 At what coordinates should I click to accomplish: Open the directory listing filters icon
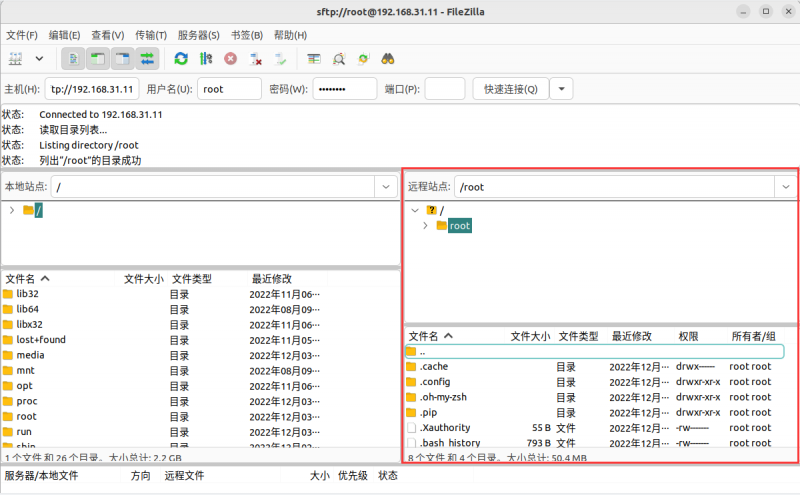click(x=314, y=59)
